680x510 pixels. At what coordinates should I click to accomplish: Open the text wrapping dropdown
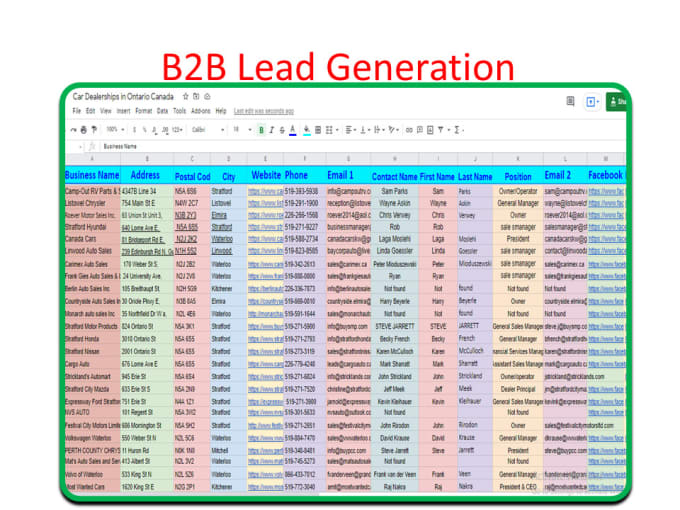(x=378, y=130)
